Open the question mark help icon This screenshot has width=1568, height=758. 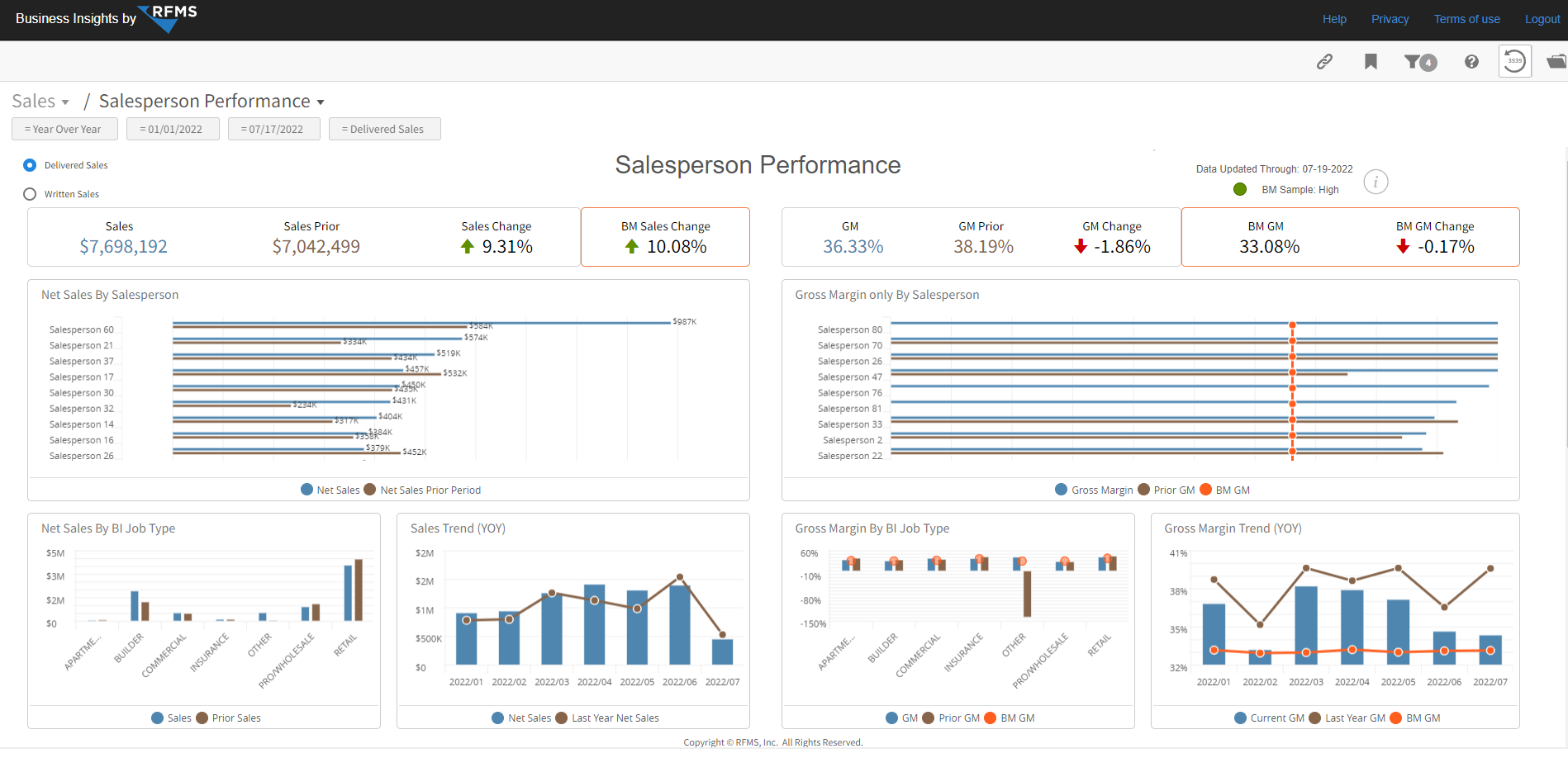tap(1471, 61)
